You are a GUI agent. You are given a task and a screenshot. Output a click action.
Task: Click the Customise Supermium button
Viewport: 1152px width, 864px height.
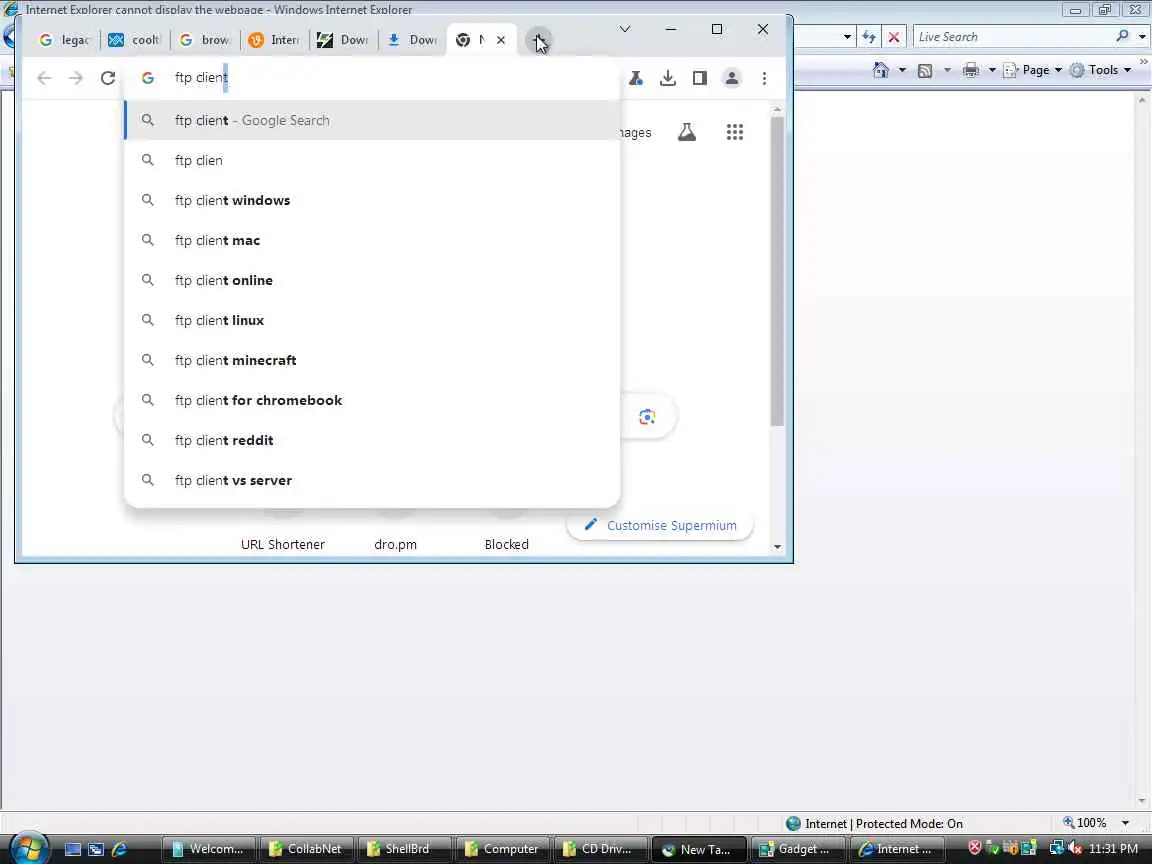tap(660, 525)
